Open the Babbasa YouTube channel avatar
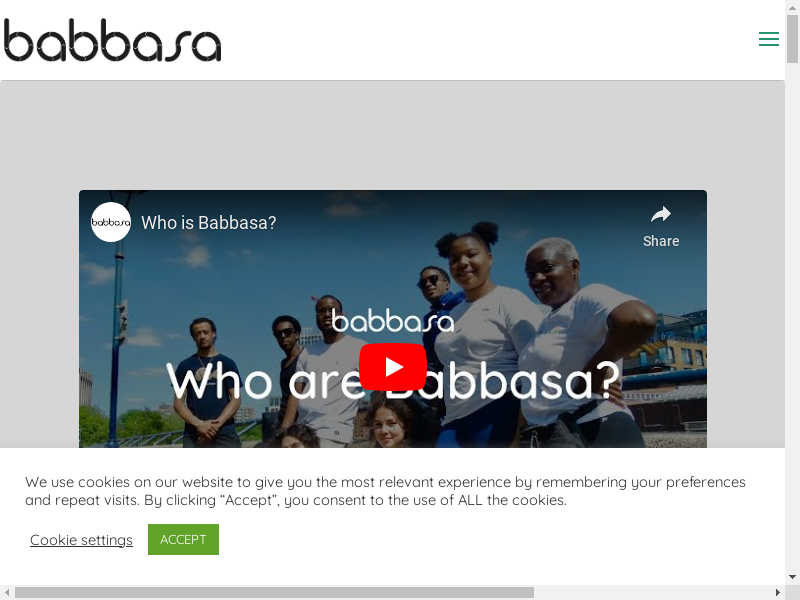The height and width of the screenshot is (600, 800). click(x=111, y=222)
